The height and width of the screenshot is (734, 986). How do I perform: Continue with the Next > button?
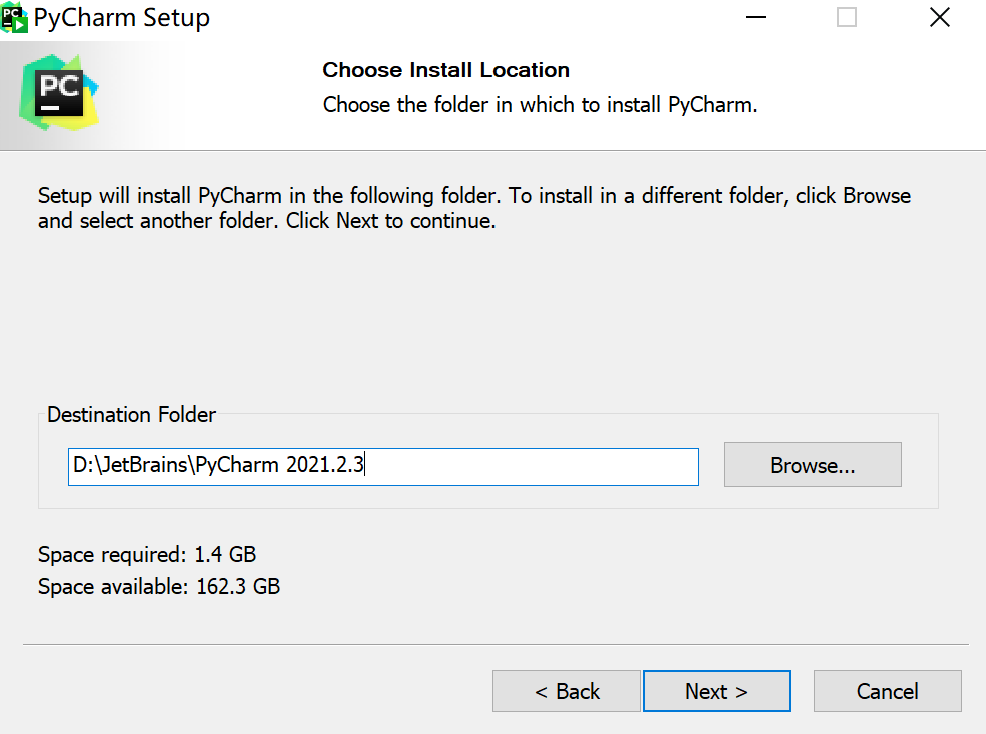716,691
